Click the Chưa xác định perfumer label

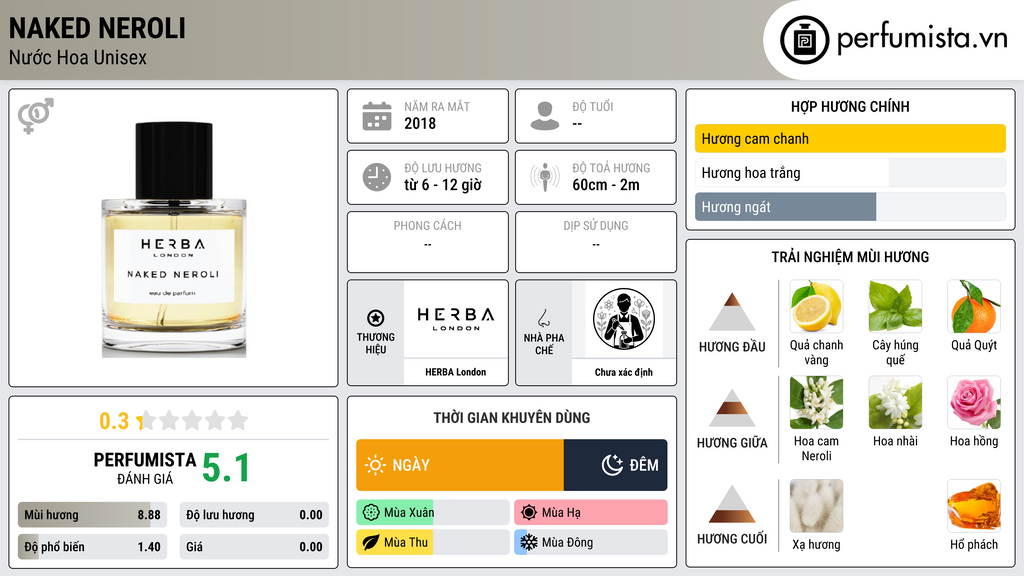[624, 372]
